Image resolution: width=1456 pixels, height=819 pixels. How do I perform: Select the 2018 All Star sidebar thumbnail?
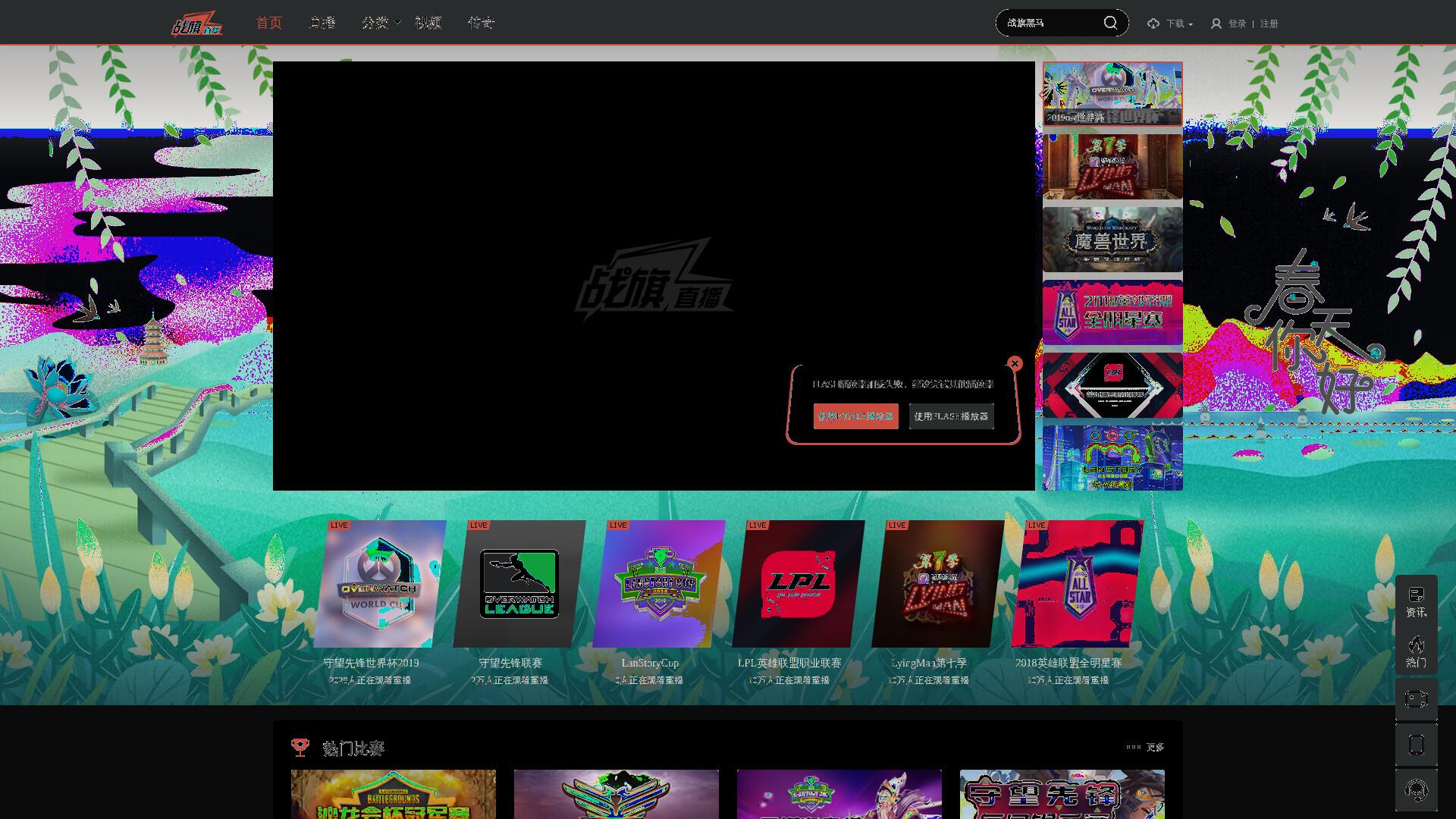click(1112, 312)
